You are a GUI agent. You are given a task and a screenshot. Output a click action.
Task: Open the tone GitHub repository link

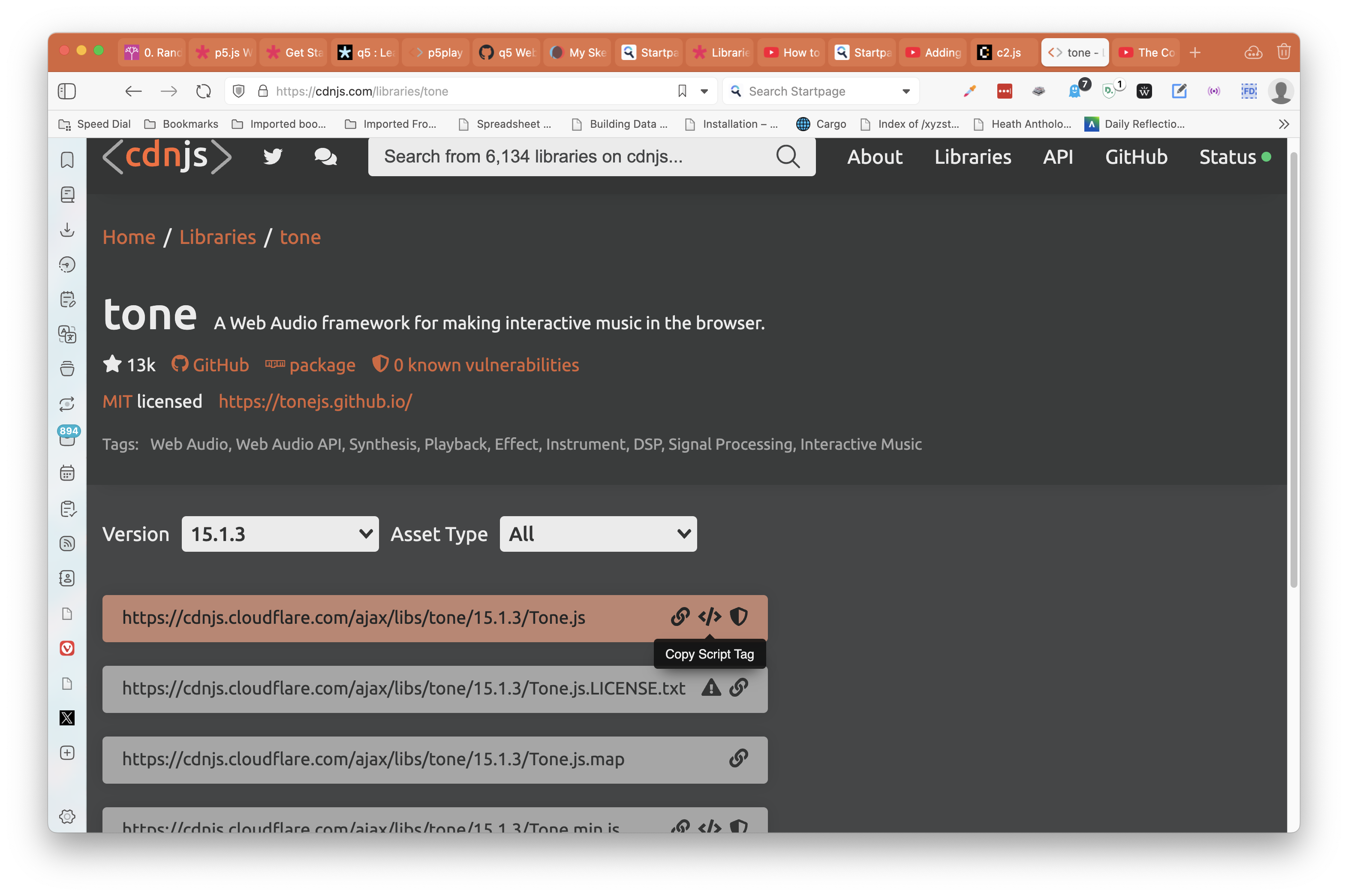point(210,364)
